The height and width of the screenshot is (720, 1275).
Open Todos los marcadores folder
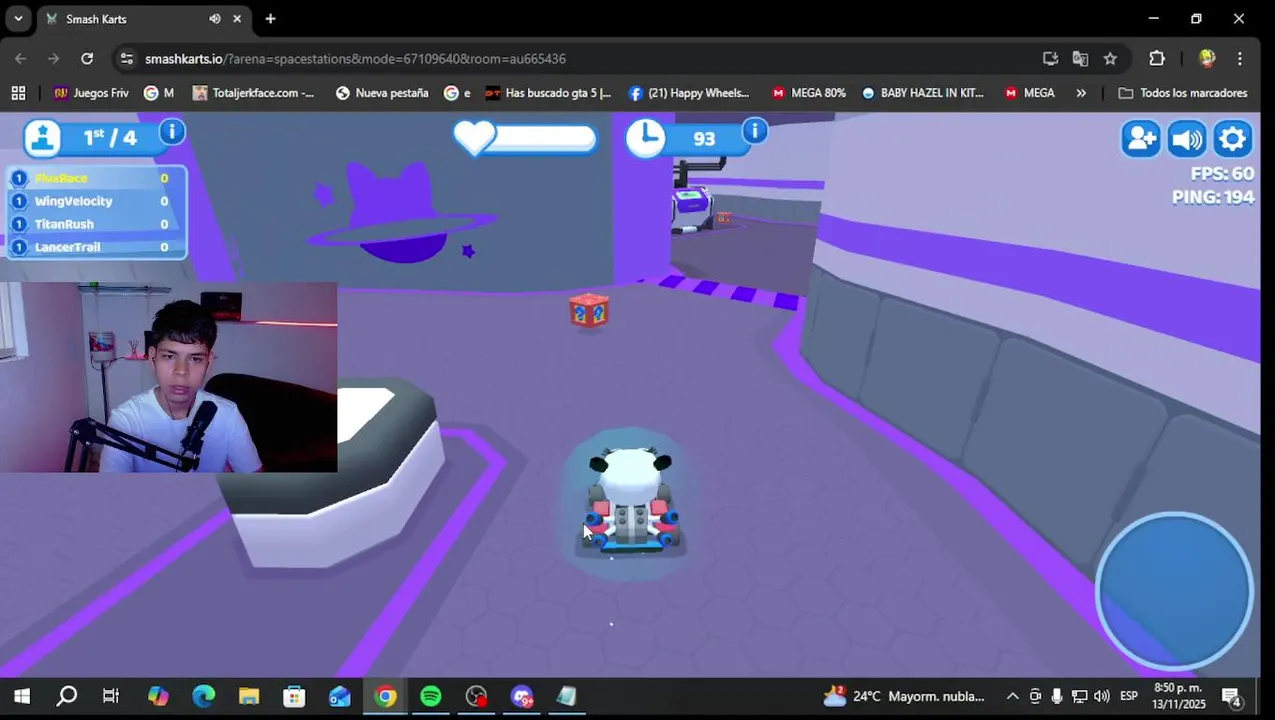[x=1183, y=93]
